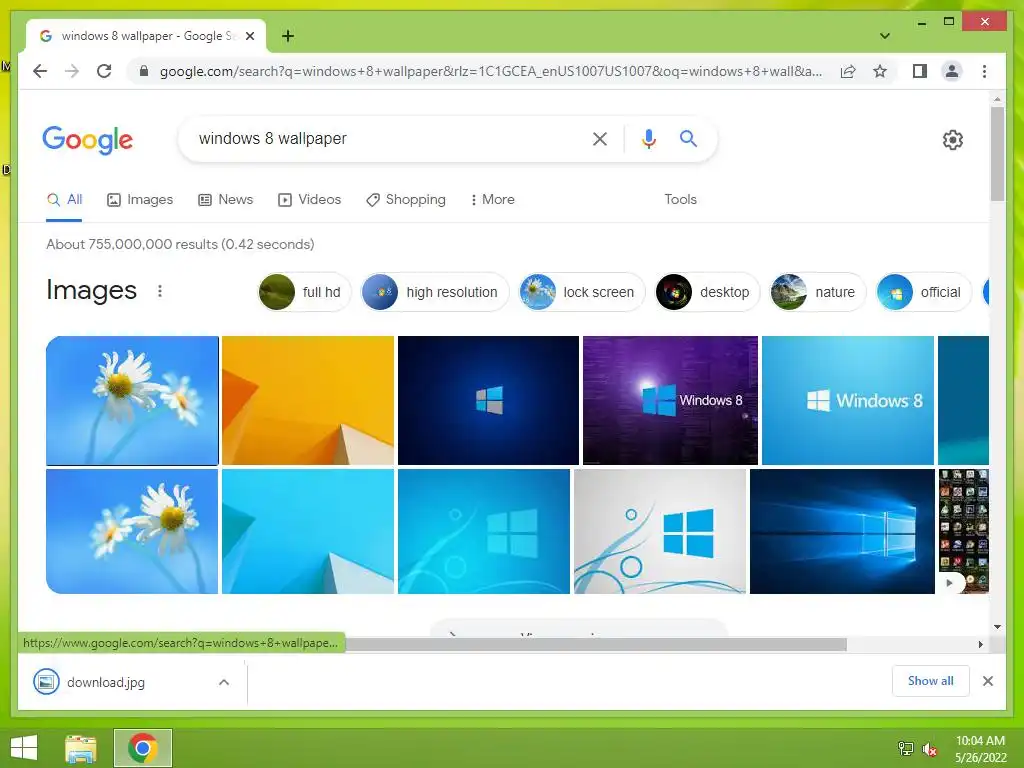Open the Windows 10 light beams thumbnail

(x=842, y=532)
